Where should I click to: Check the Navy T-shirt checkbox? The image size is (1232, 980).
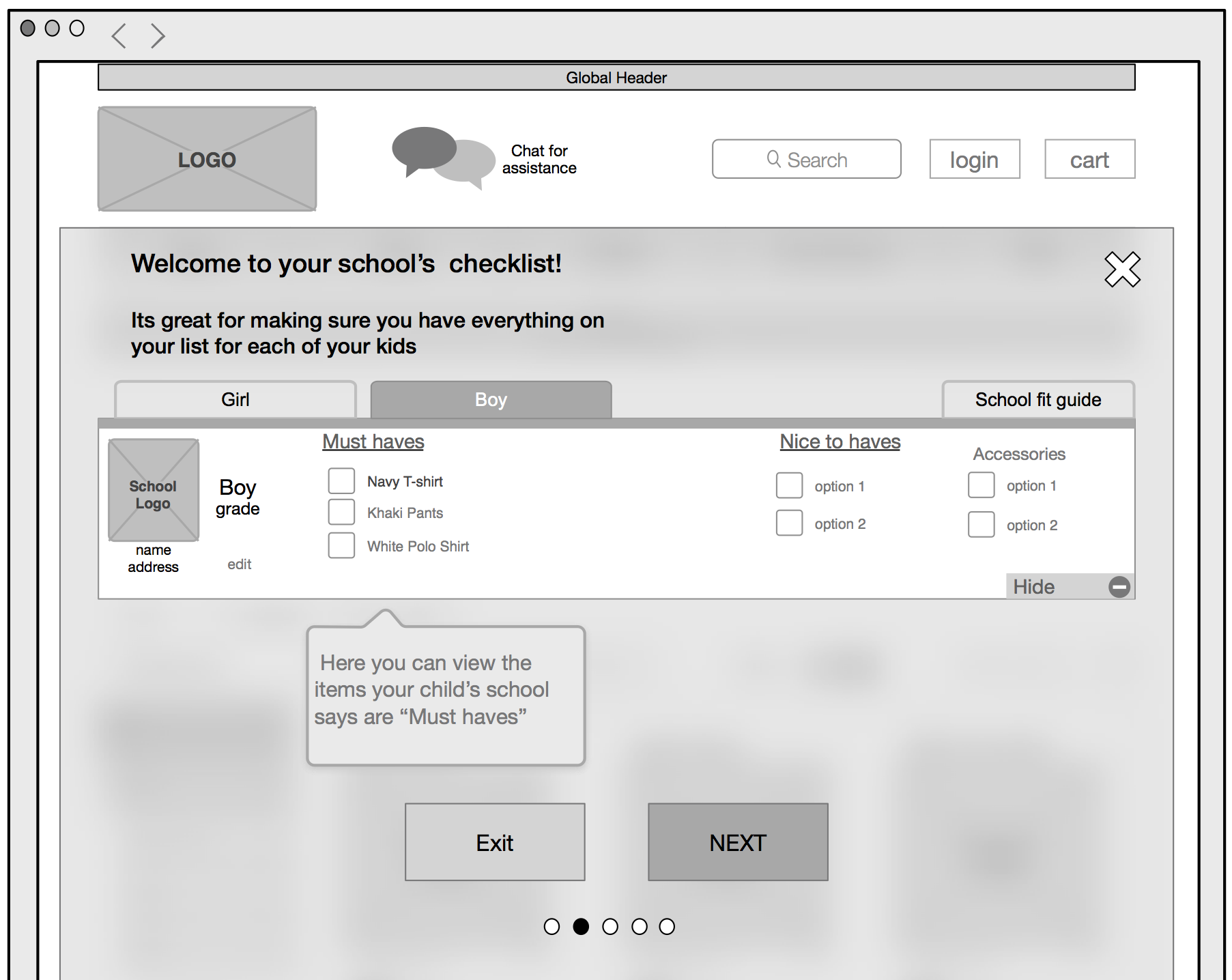coord(341,480)
